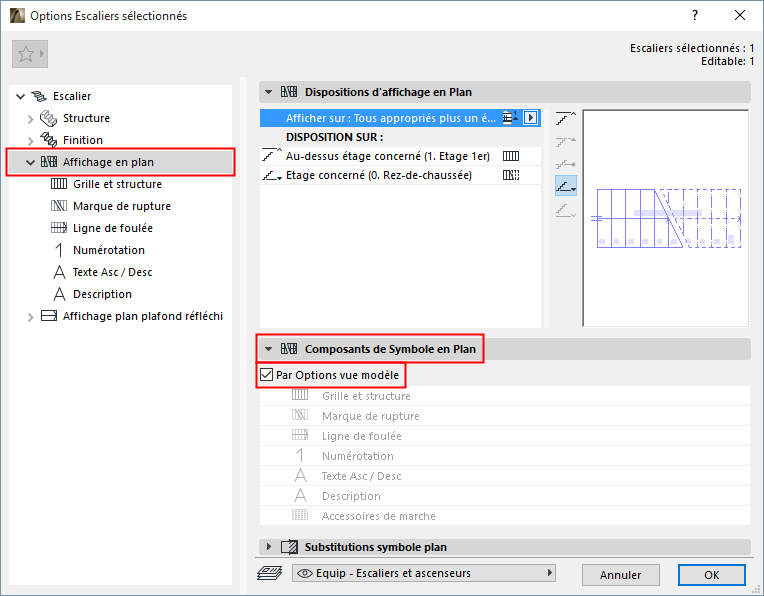Open Grille et structure page
The height and width of the screenshot is (596, 764).
pos(117,184)
